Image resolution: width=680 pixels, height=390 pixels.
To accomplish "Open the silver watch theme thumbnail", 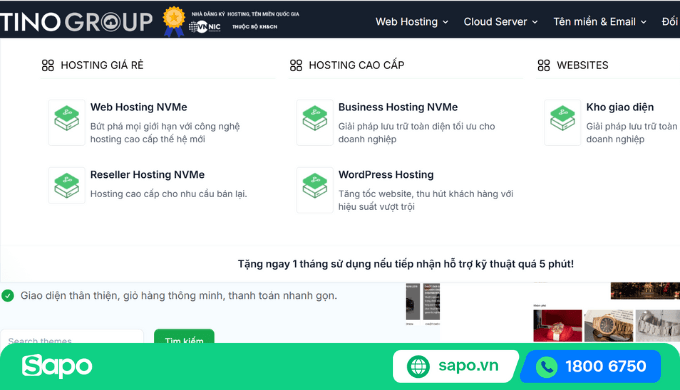I will point(658,325).
